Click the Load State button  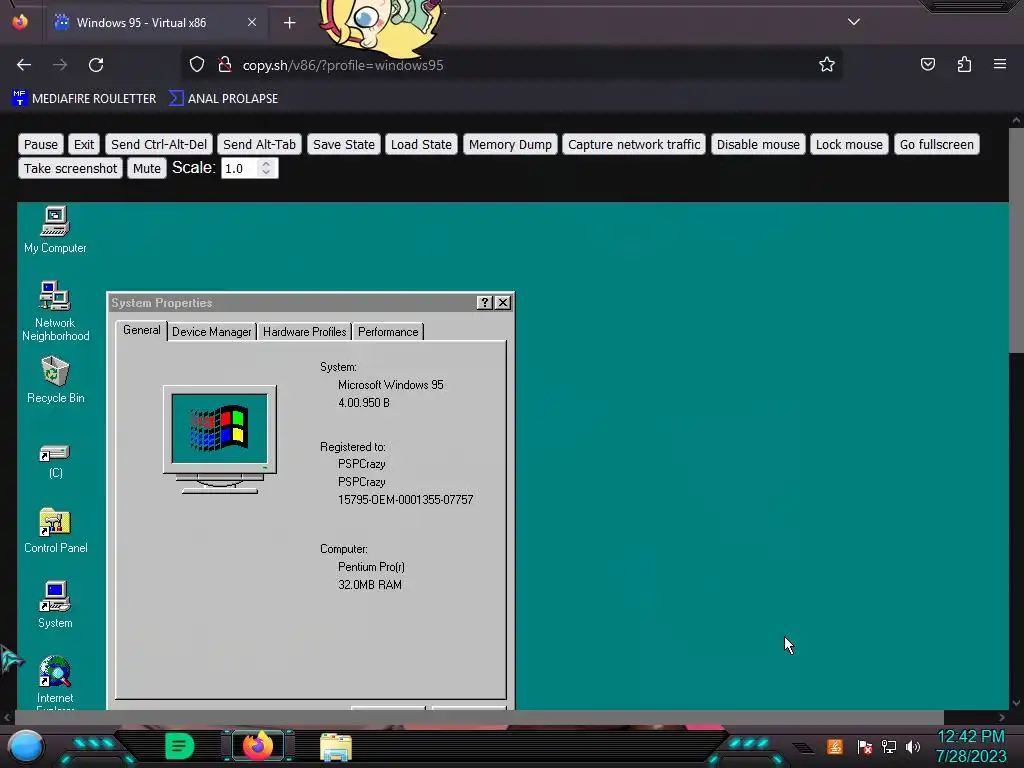coord(421,144)
